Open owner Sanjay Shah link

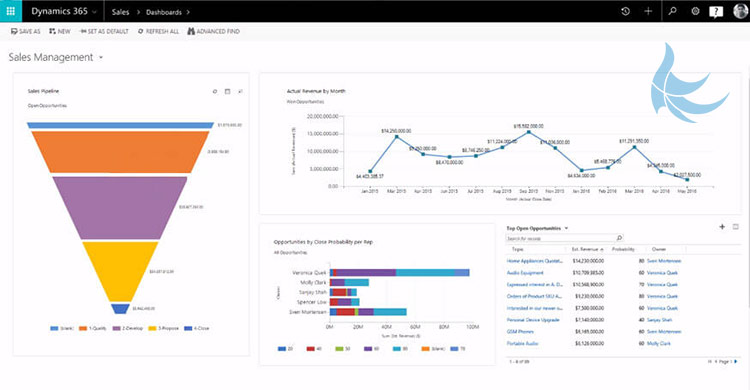[x=659, y=320]
